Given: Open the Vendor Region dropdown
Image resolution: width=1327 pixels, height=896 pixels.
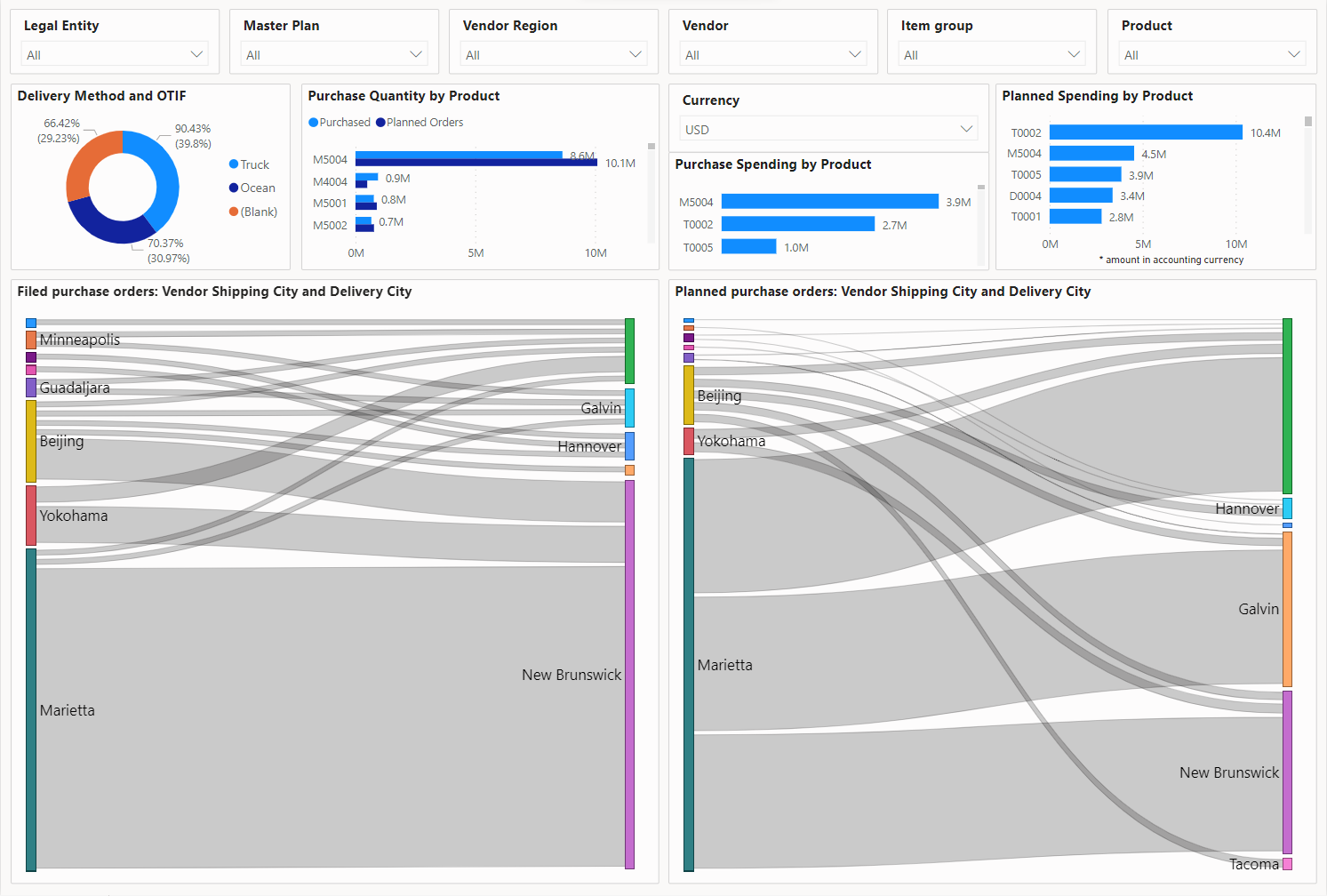Looking at the screenshot, I should click(x=554, y=54).
